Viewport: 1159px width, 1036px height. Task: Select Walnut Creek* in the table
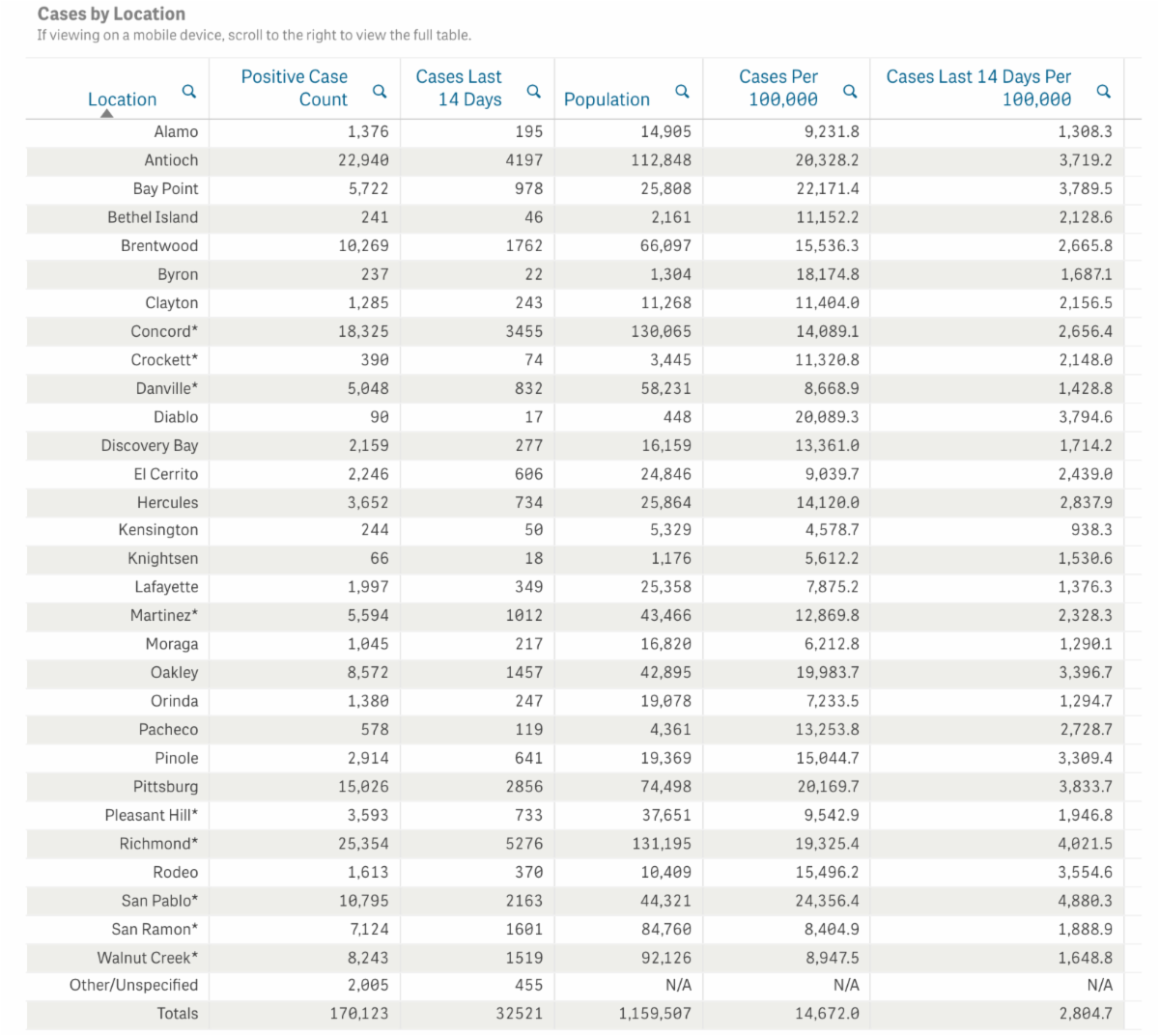pos(147,958)
